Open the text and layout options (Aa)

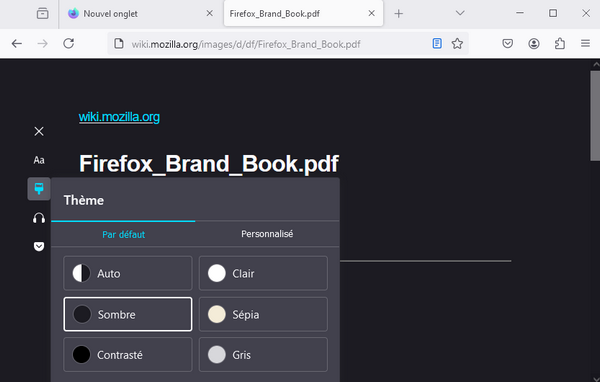[39, 160]
